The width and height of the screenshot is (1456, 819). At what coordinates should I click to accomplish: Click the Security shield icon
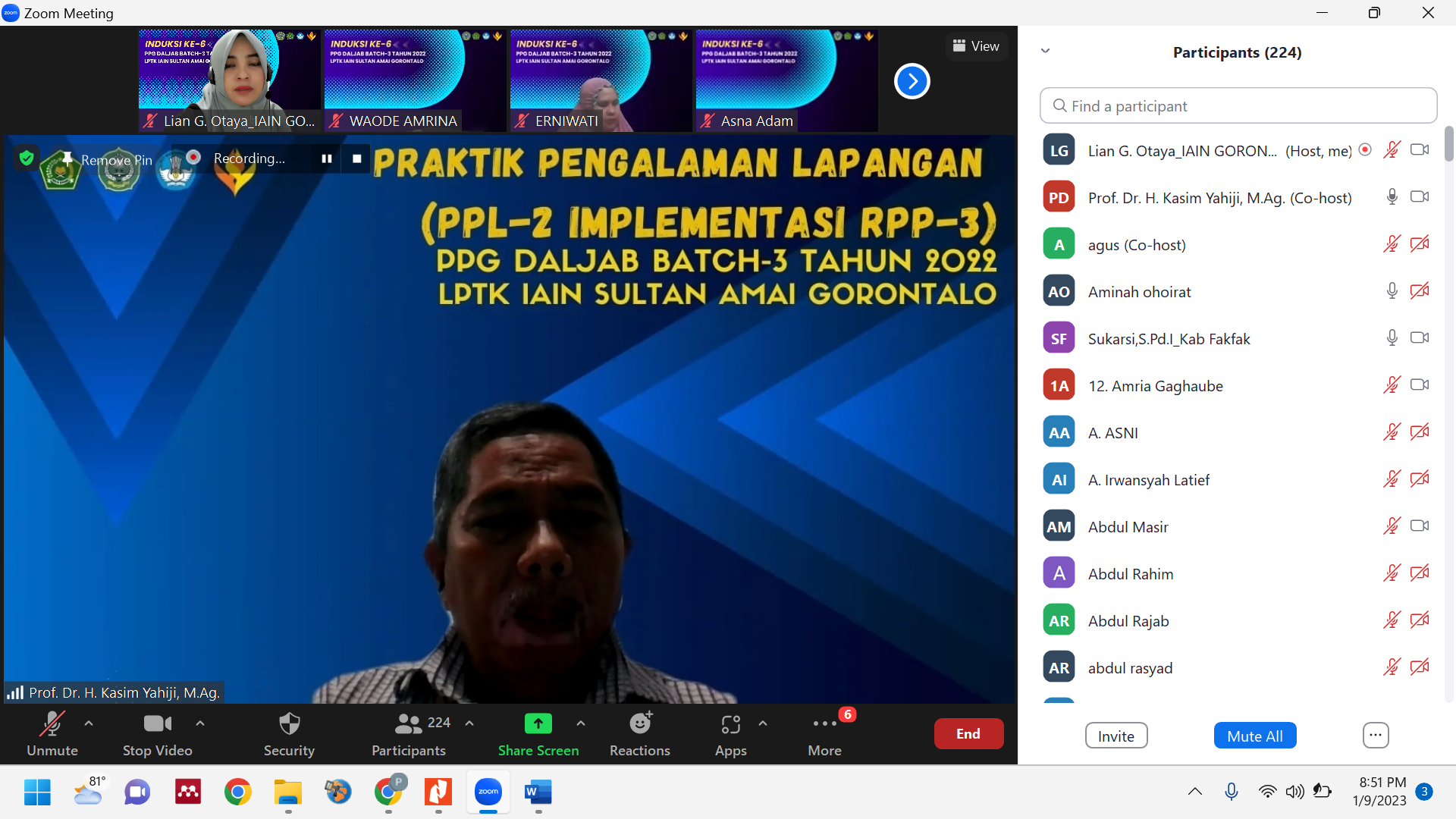[x=289, y=724]
